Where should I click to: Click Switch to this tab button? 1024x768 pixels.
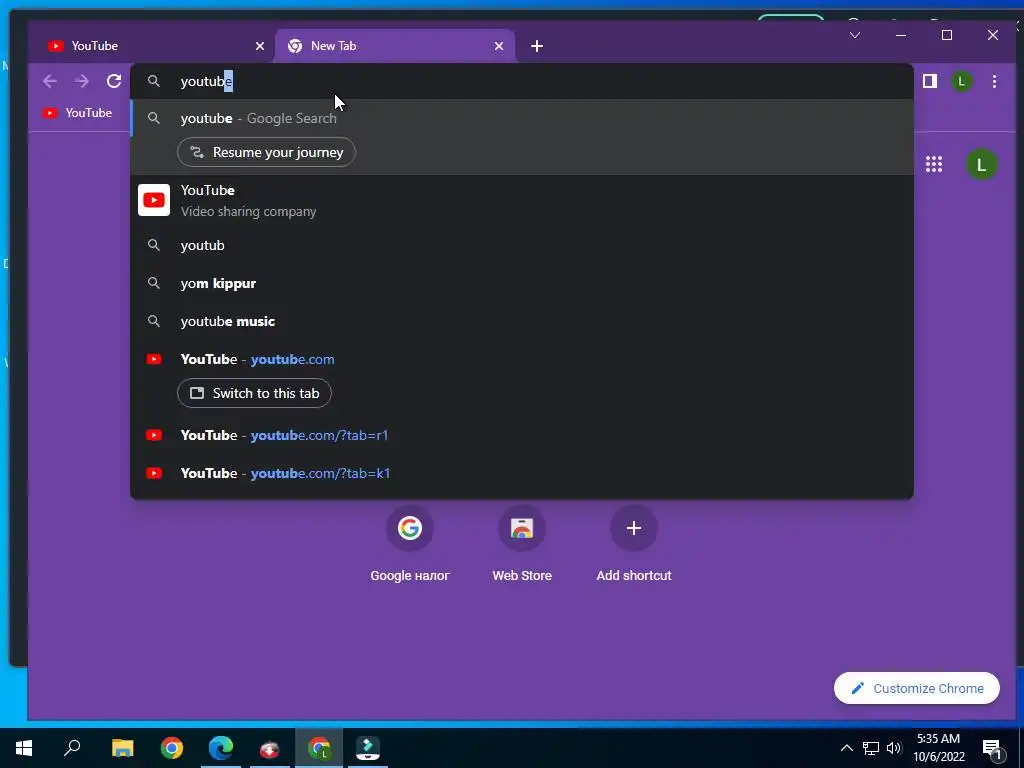click(254, 393)
